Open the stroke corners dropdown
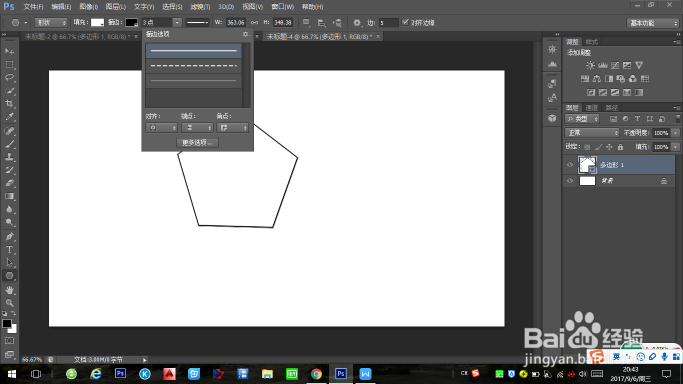This screenshot has height=384, width=683. [x=232, y=128]
